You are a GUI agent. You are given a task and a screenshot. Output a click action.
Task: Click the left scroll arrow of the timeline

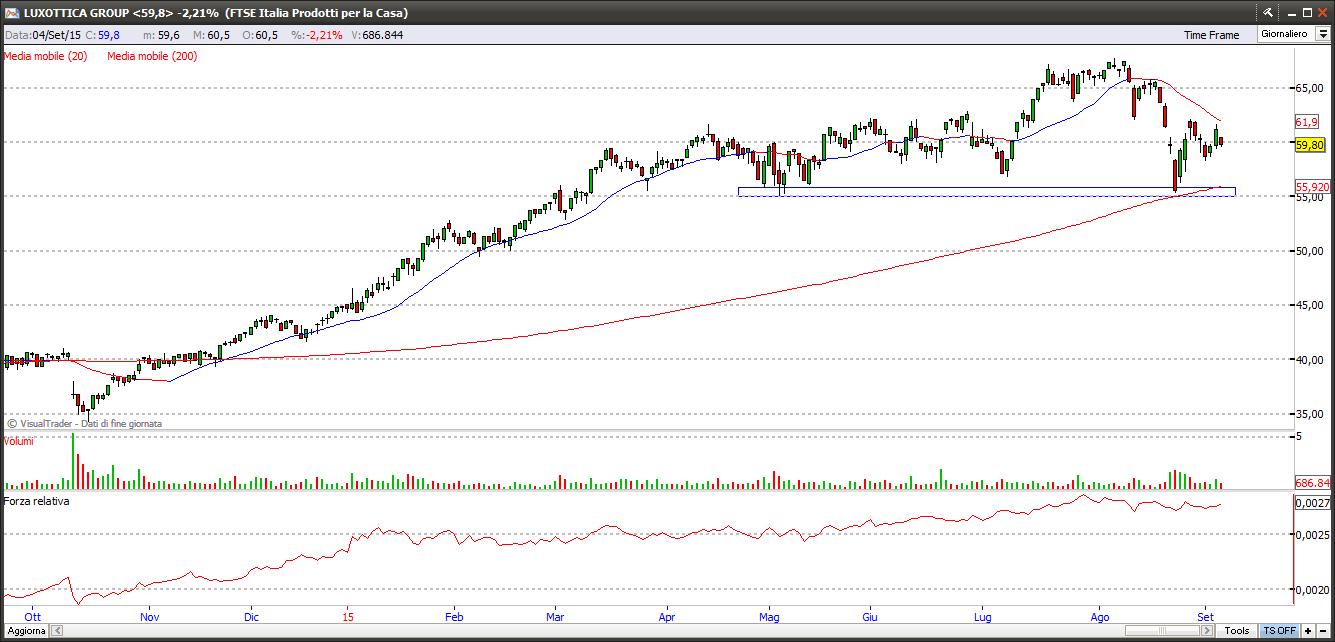pos(56,631)
